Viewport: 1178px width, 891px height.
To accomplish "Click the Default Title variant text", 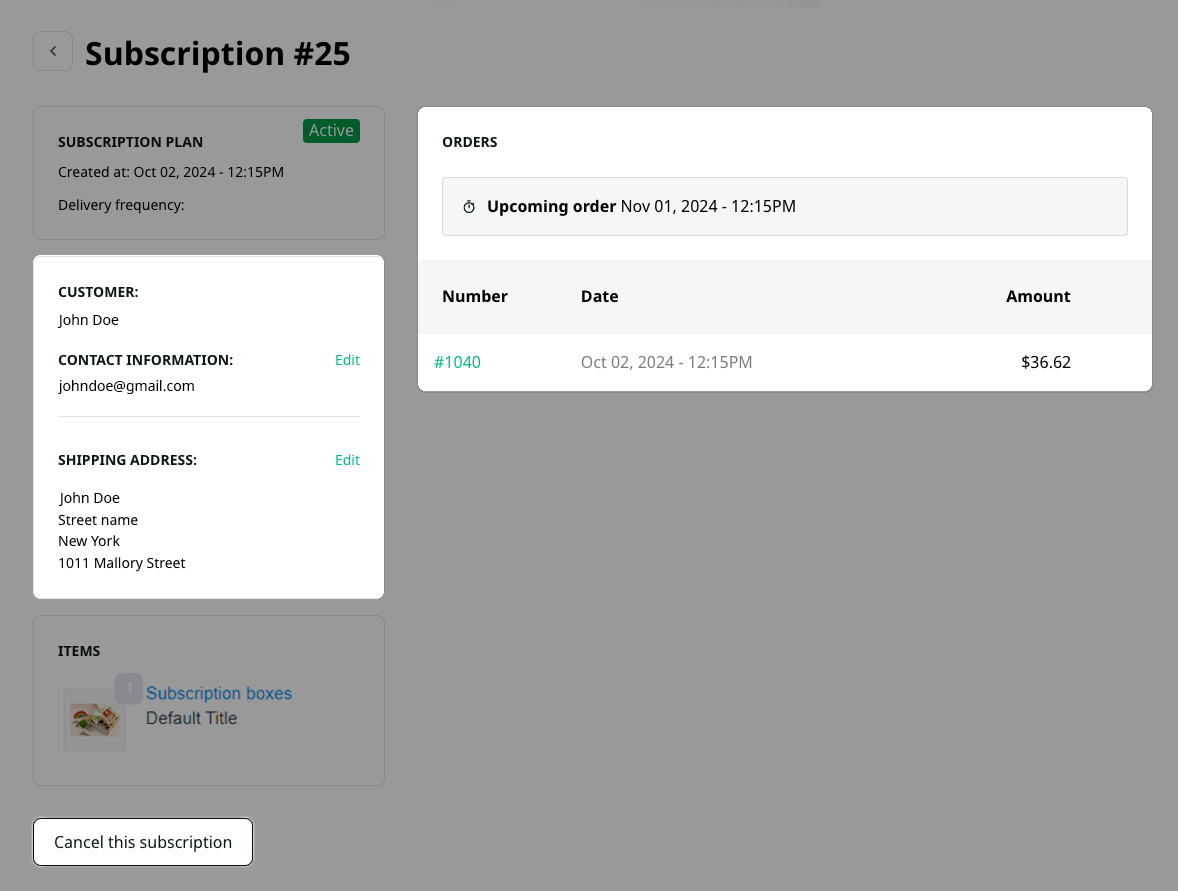I will 192,718.
